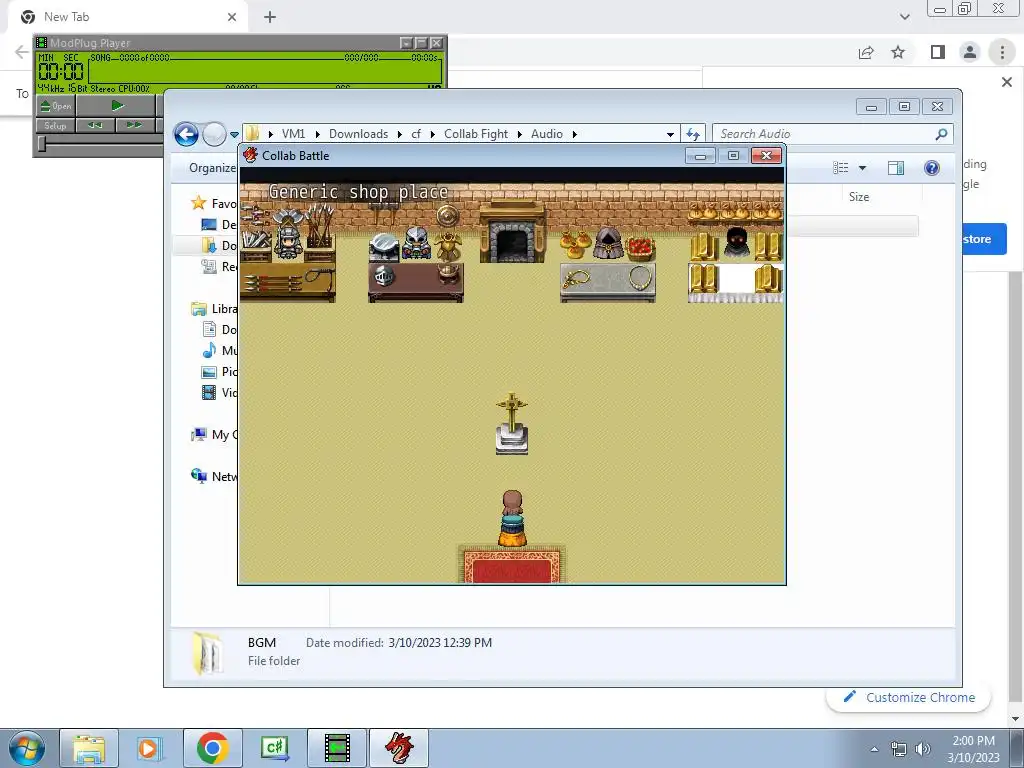Click the Collab Battle title icon
The width and height of the screenshot is (1024, 768).
tap(250, 155)
